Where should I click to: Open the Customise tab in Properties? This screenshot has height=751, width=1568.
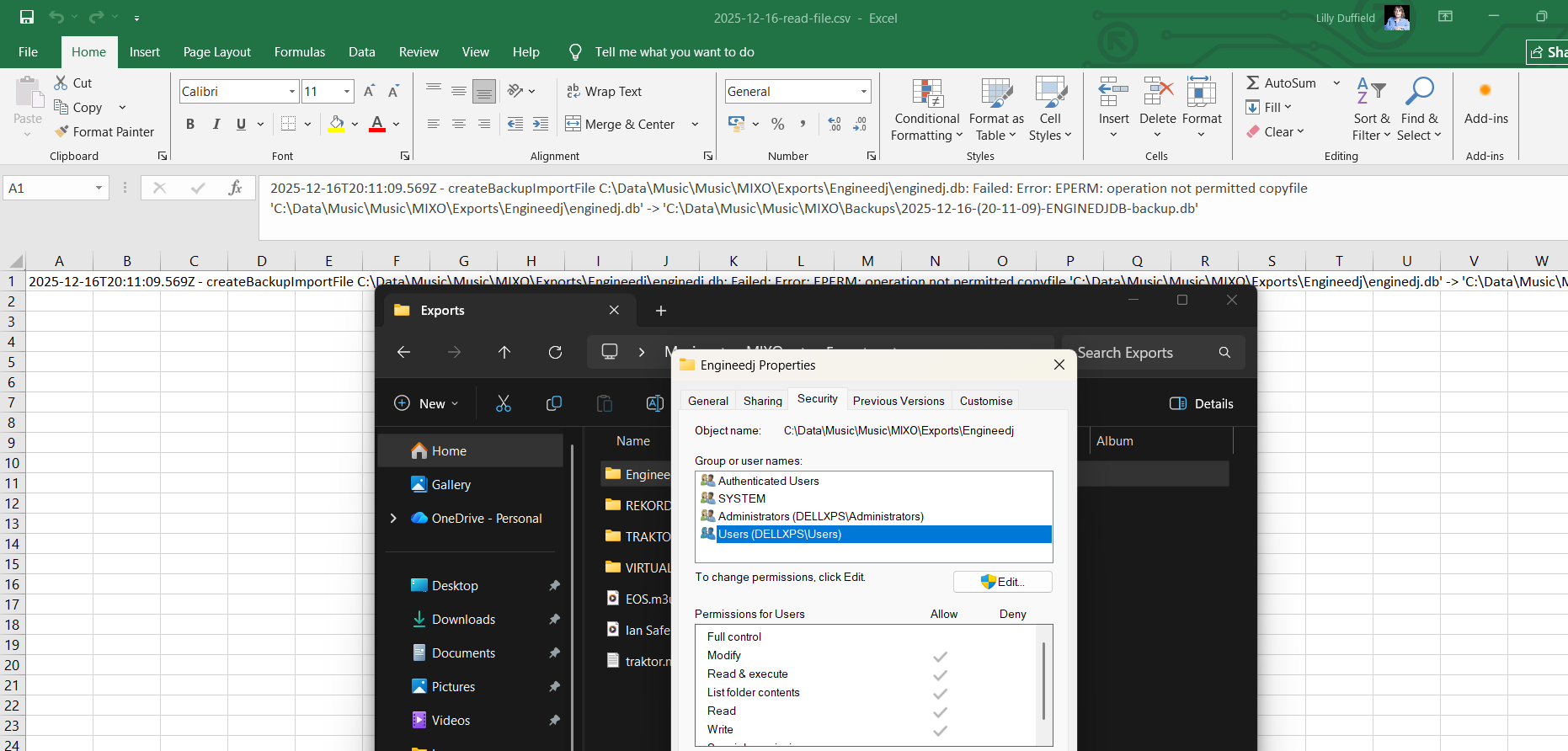coord(986,401)
